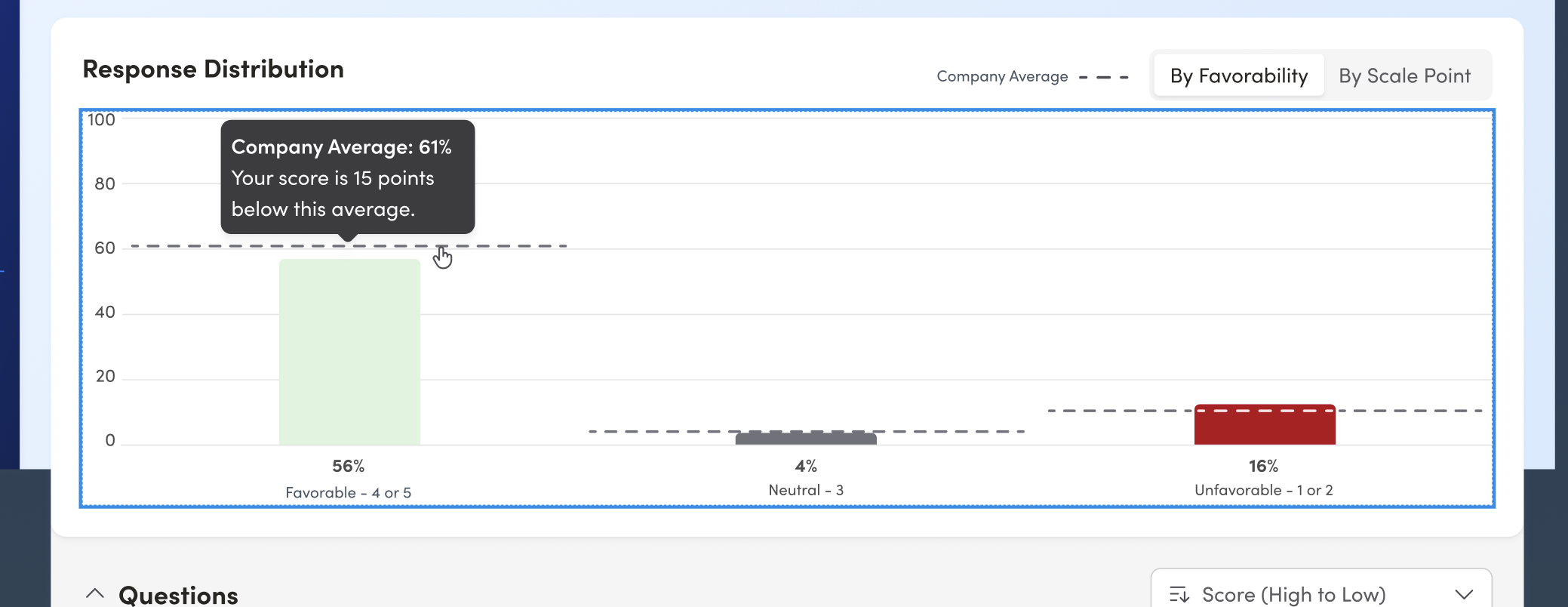The width and height of the screenshot is (1568, 607).
Task: Click the Unfavorable - 1 or 2 label
Action: (1264, 490)
